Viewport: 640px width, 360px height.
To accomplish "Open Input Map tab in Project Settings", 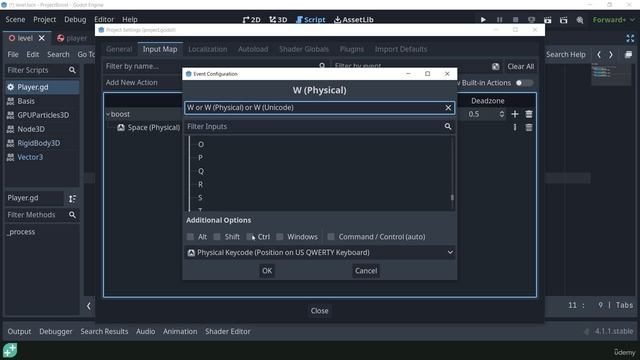I will (x=160, y=49).
